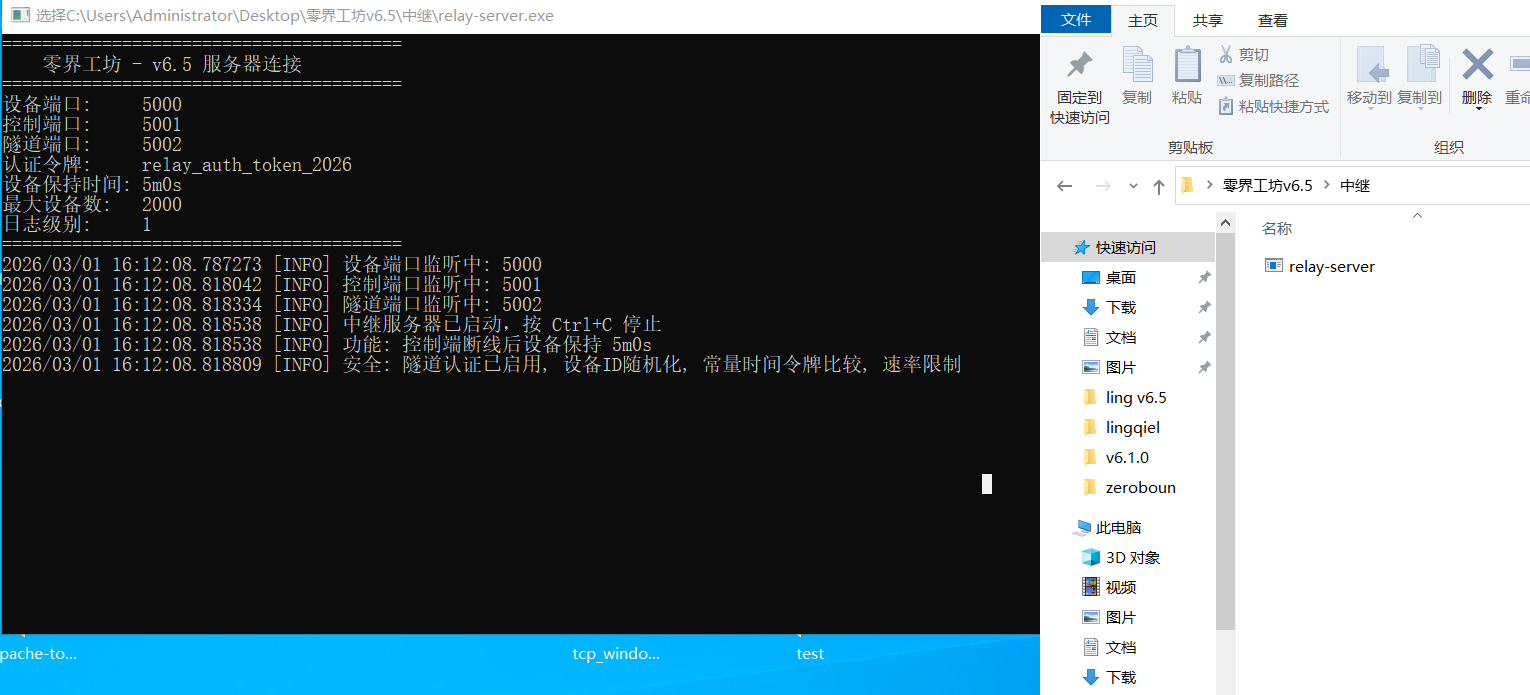Switch to the Share (共享) ribbon tab
Viewport: 1530px width, 695px height.
point(1208,20)
